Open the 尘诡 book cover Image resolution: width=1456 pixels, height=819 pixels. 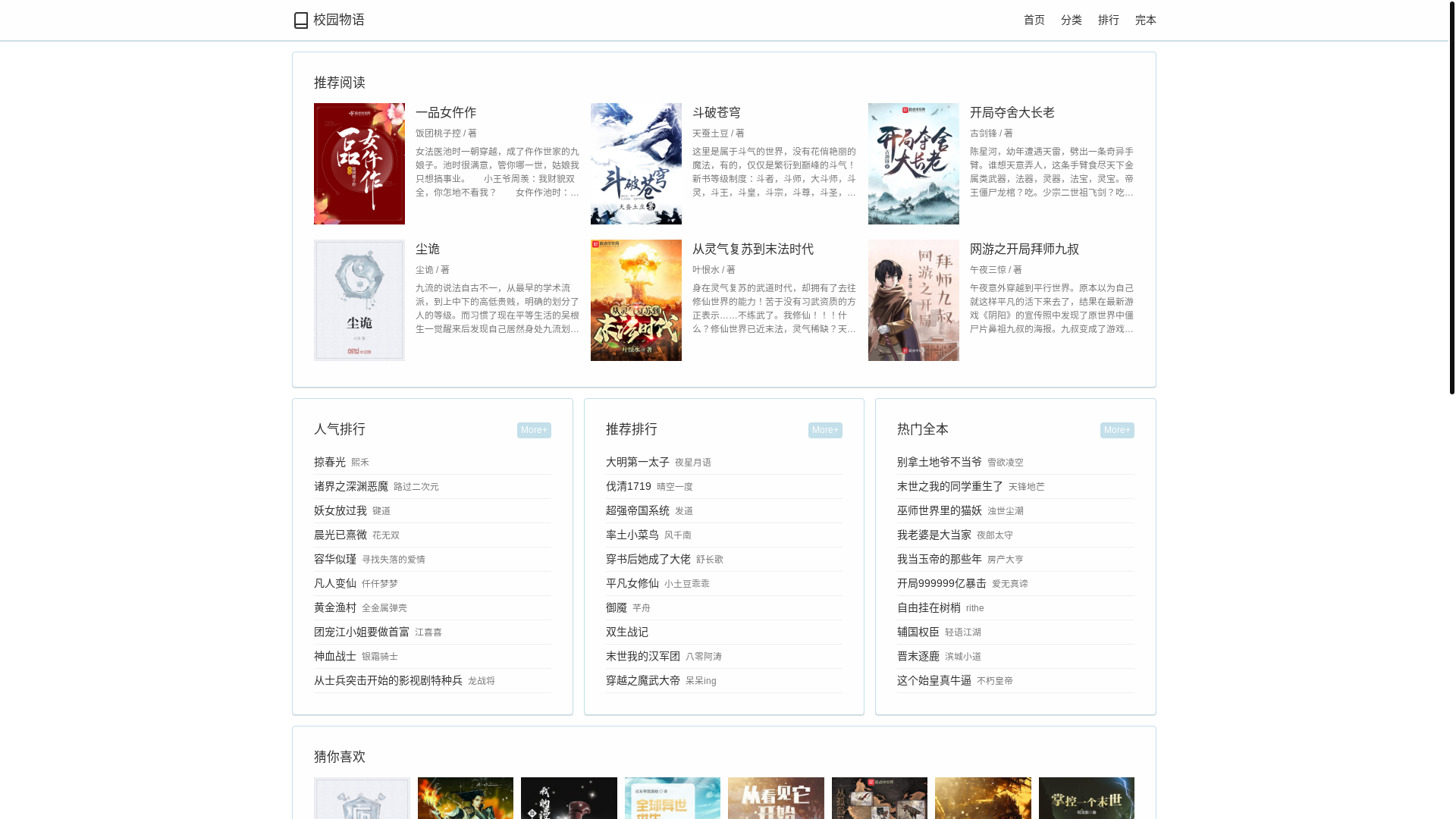(x=359, y=300)
